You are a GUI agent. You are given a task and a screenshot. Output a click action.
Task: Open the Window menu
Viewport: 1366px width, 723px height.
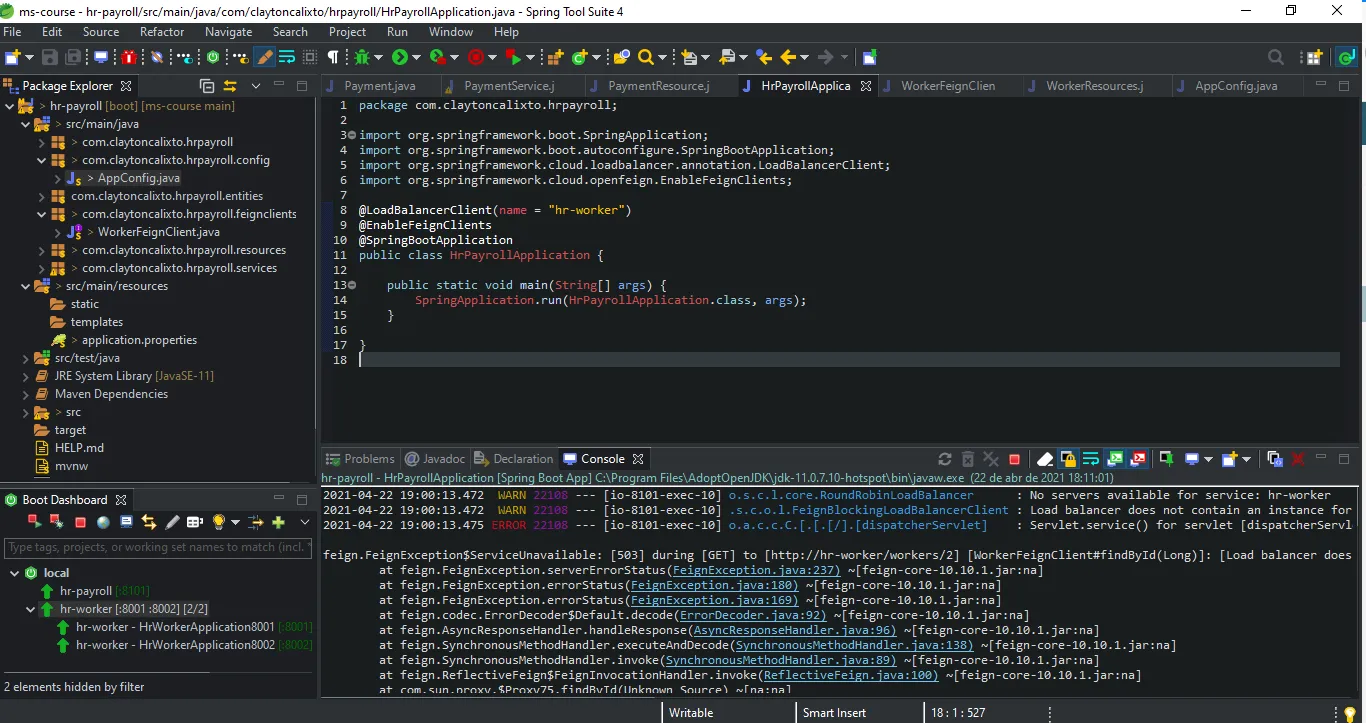pyautogui.click(x=451, y=32)
